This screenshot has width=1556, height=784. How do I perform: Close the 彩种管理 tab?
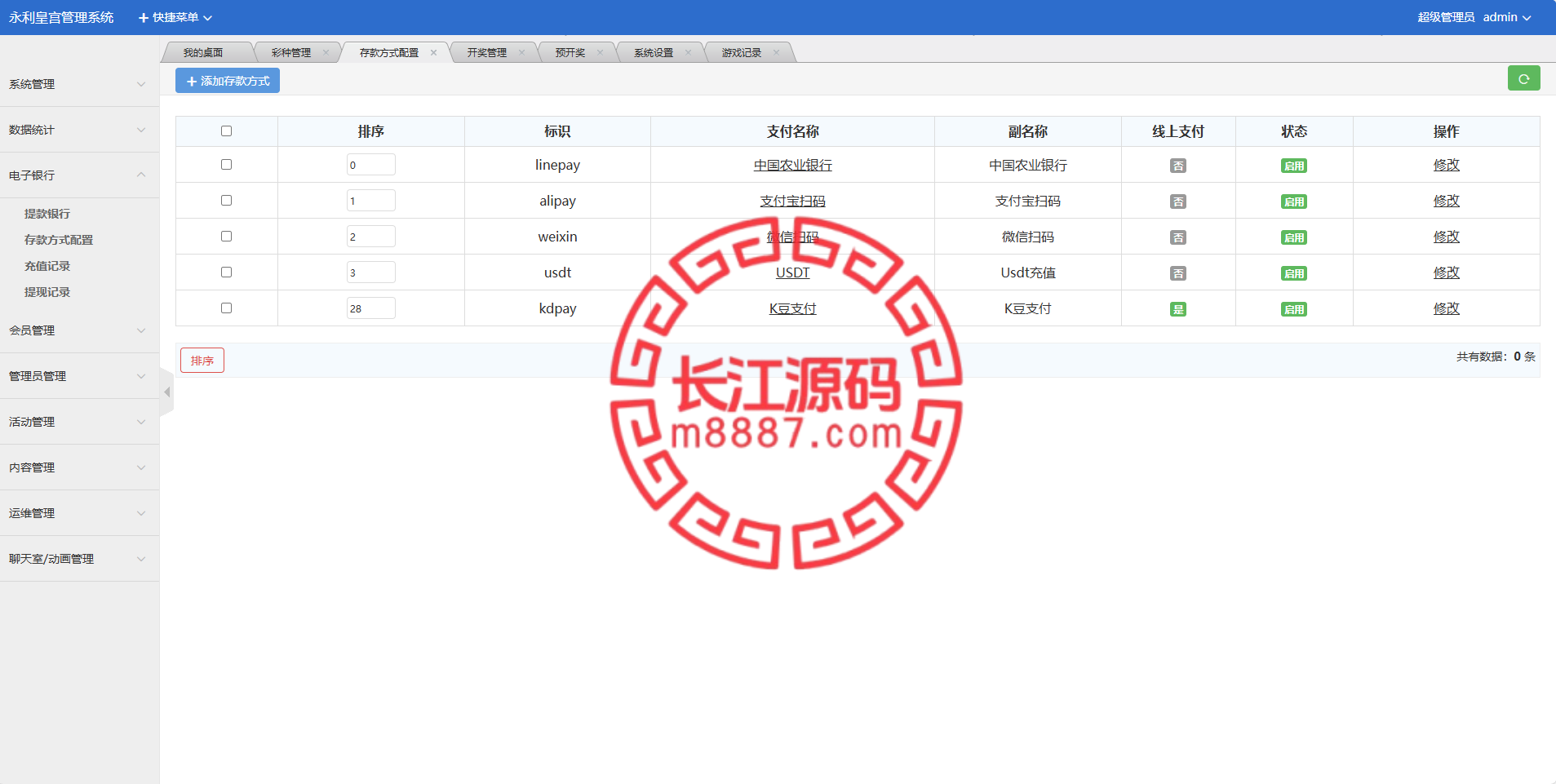tap(326, 52)
